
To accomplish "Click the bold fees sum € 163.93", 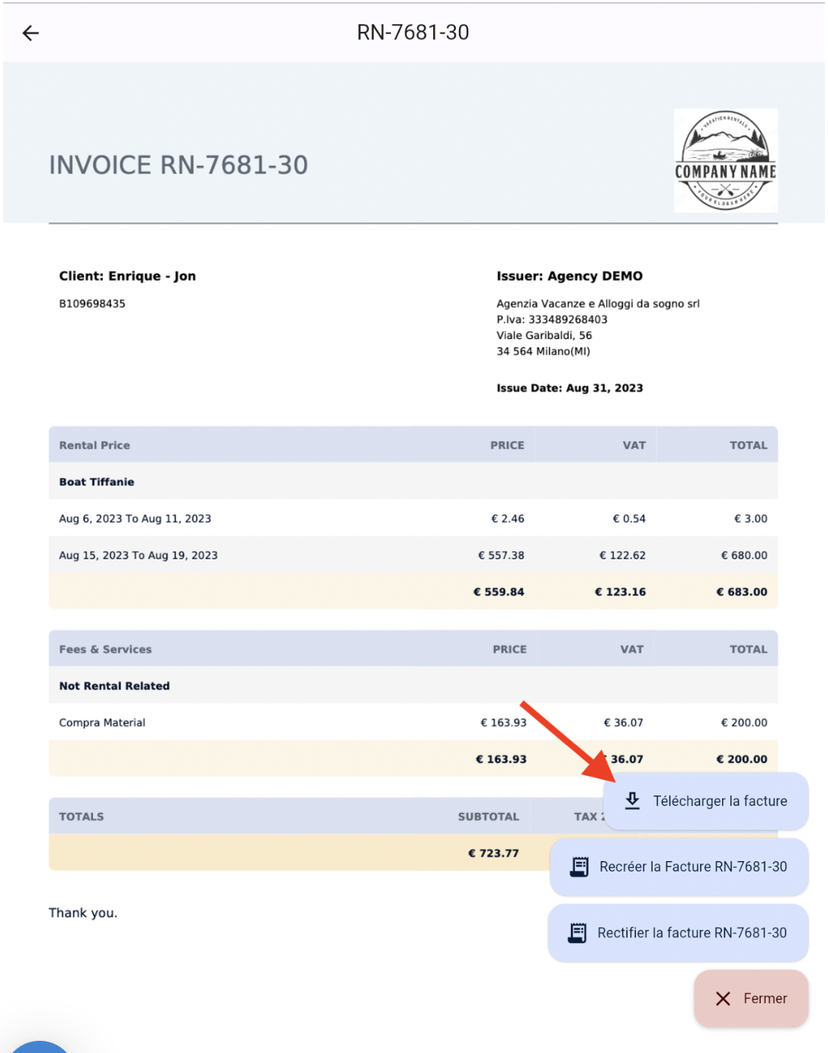I will 501,759.
